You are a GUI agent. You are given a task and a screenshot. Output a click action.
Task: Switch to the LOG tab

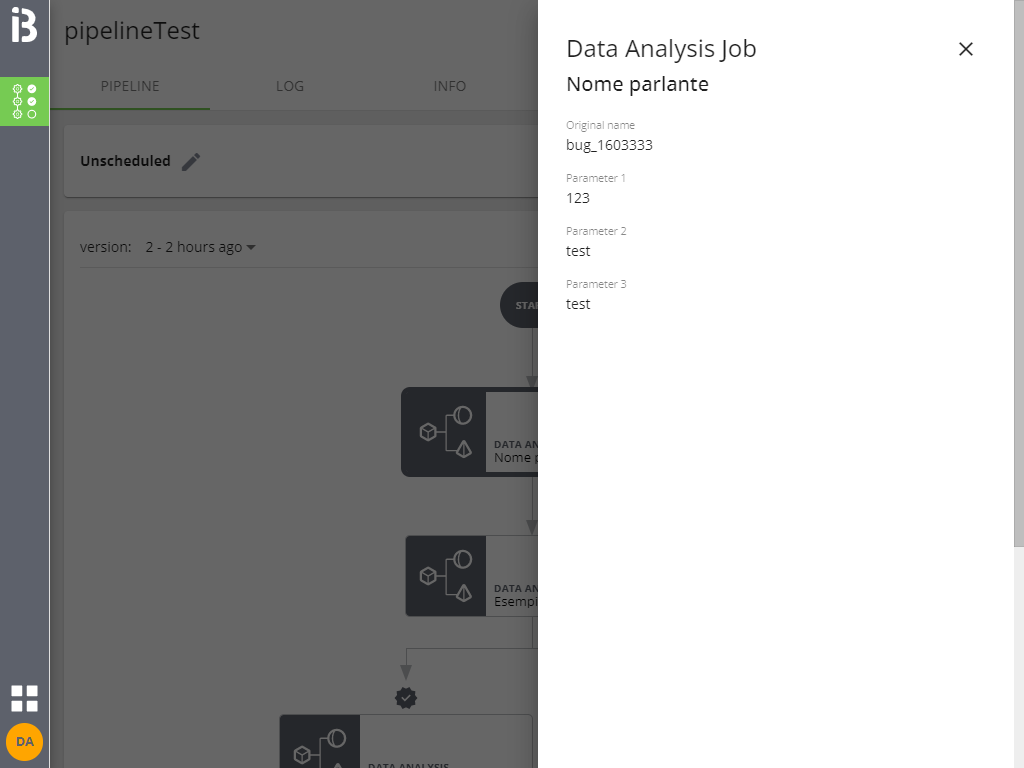coord(290,86)
